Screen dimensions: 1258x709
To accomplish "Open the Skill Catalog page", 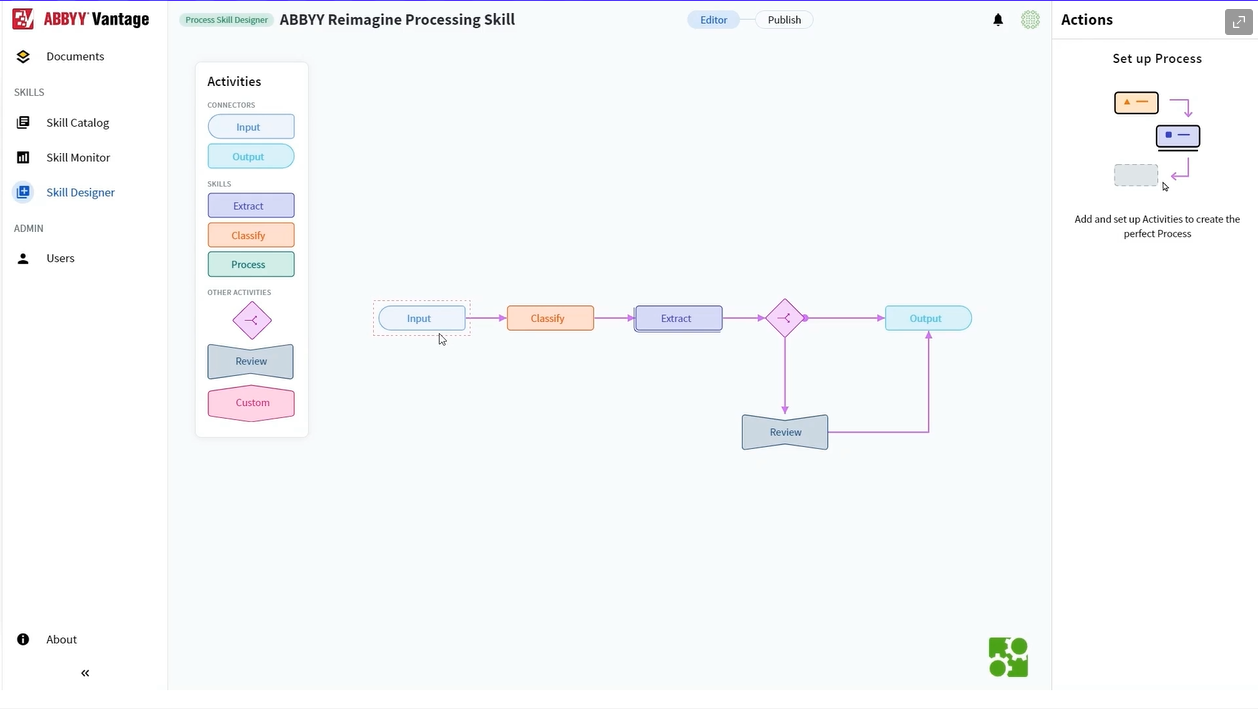I will (x=77, y=123).
